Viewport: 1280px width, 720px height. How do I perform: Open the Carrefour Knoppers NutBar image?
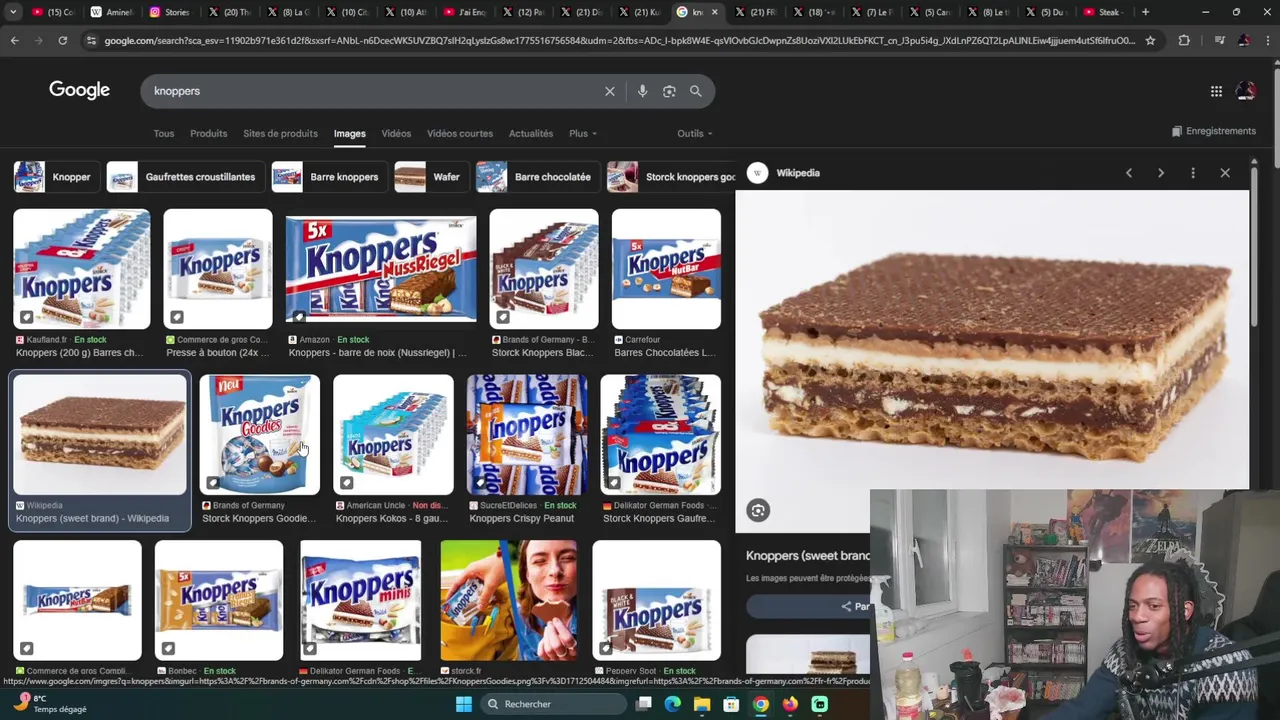point(666,269)
